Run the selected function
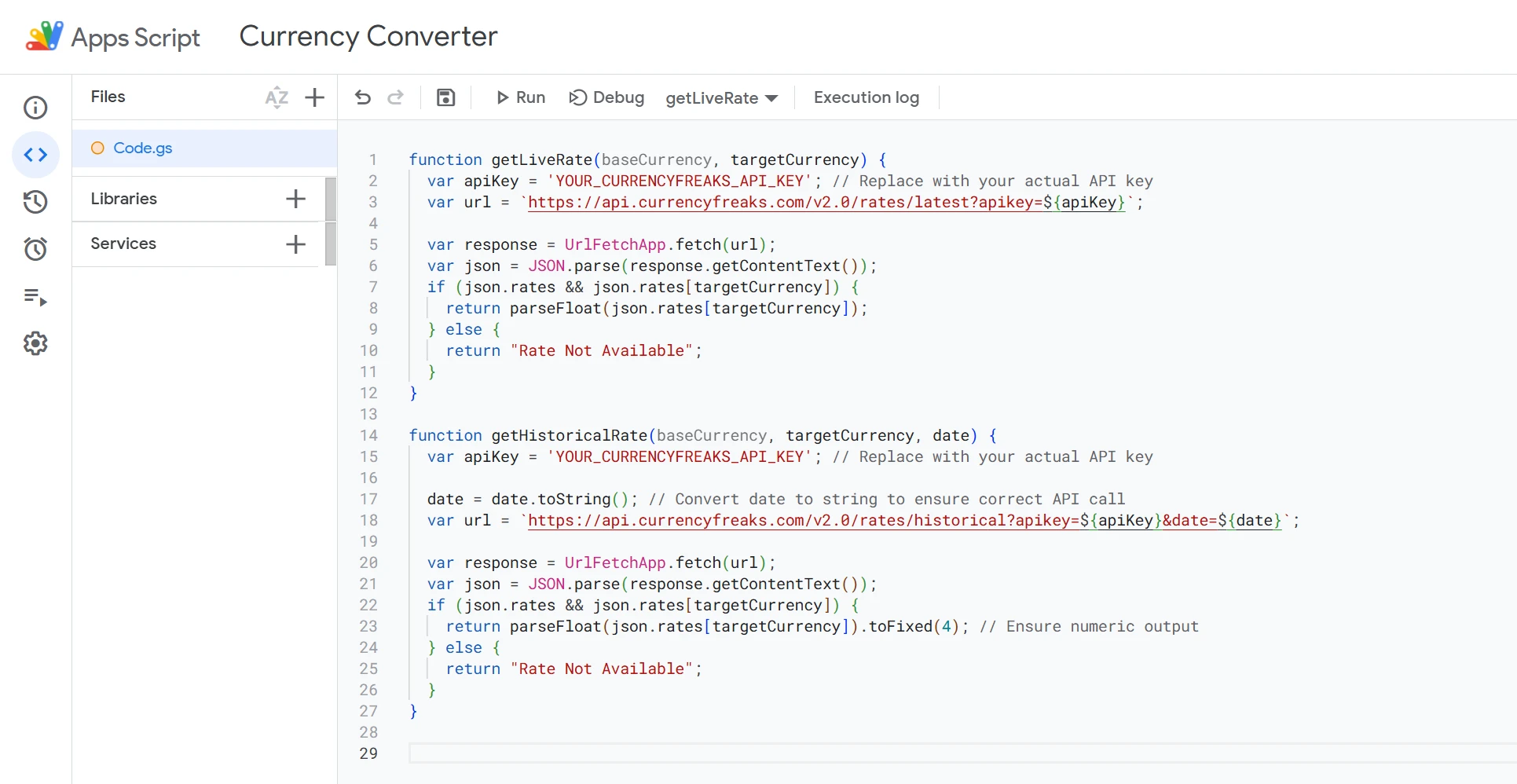Screen dimensions: 1517x784 click(521, 97)
